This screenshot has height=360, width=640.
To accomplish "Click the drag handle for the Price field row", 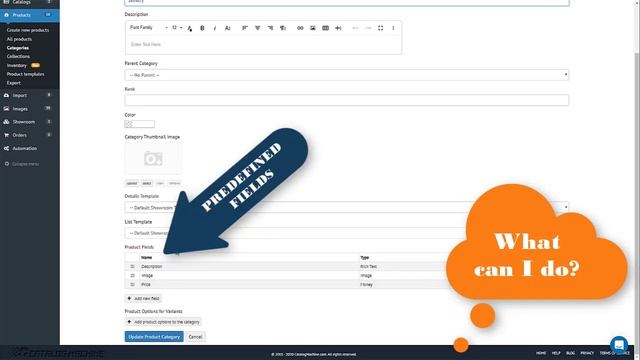I will [132, 284].
